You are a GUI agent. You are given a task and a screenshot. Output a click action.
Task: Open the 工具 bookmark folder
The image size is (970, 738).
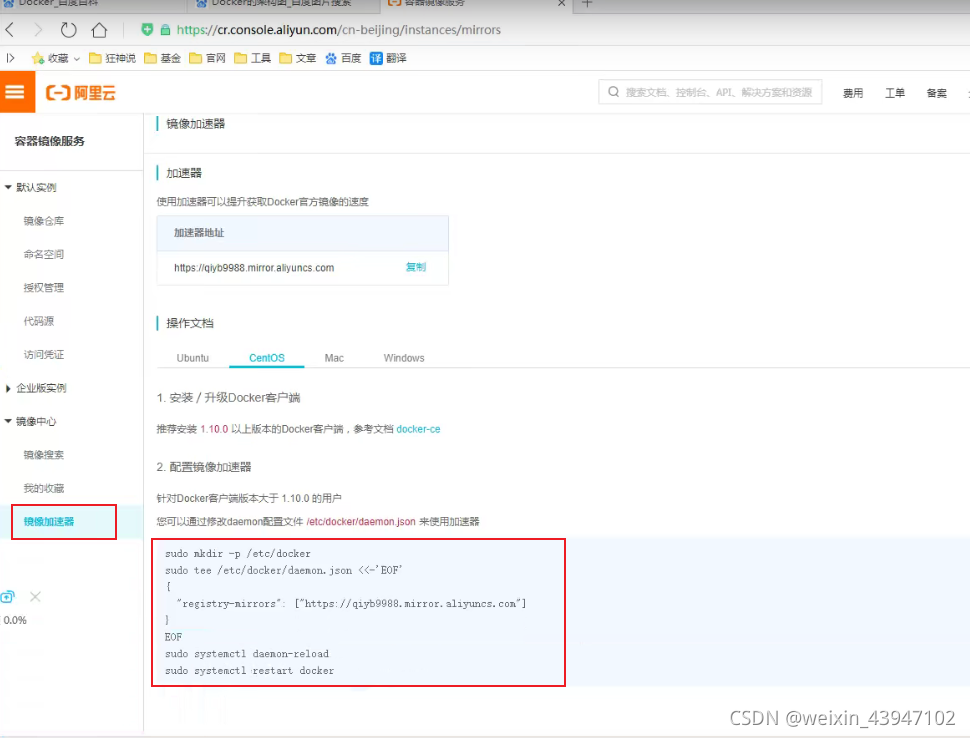point(252,58)
